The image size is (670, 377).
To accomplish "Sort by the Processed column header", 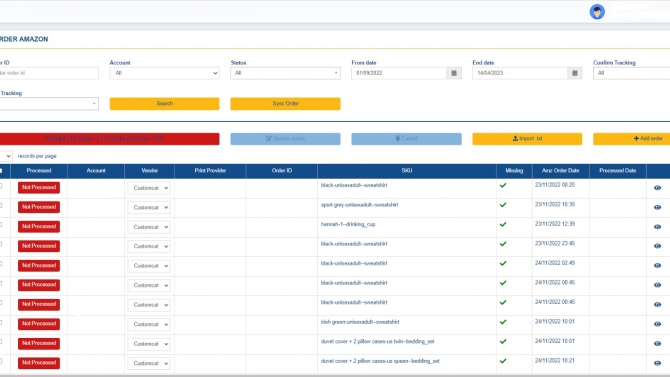I will pyautogui.click(x=39, y=171).
